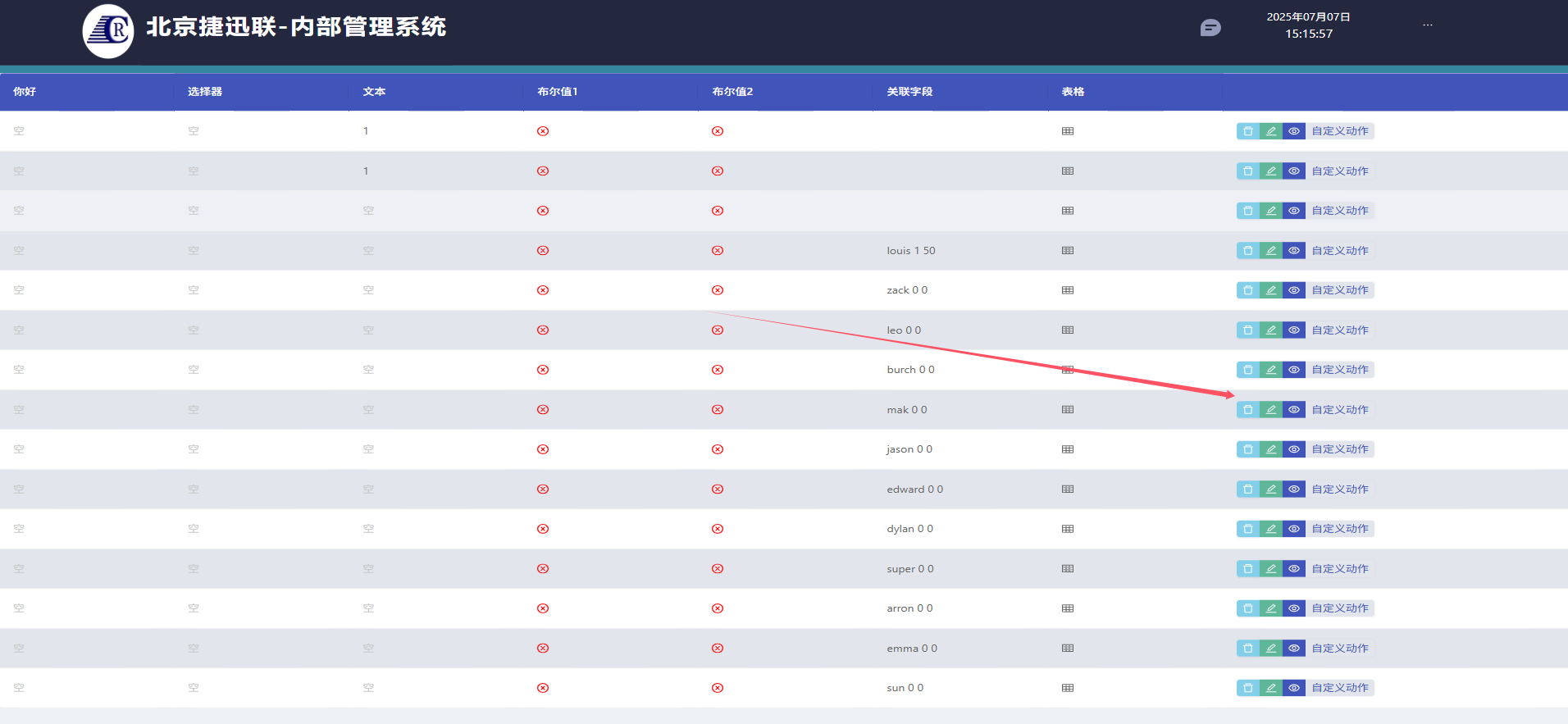The height and width of the screenshot is (724, 1568).
Task: Delete the edward 0 0 row
Action: click(1248, 489)
